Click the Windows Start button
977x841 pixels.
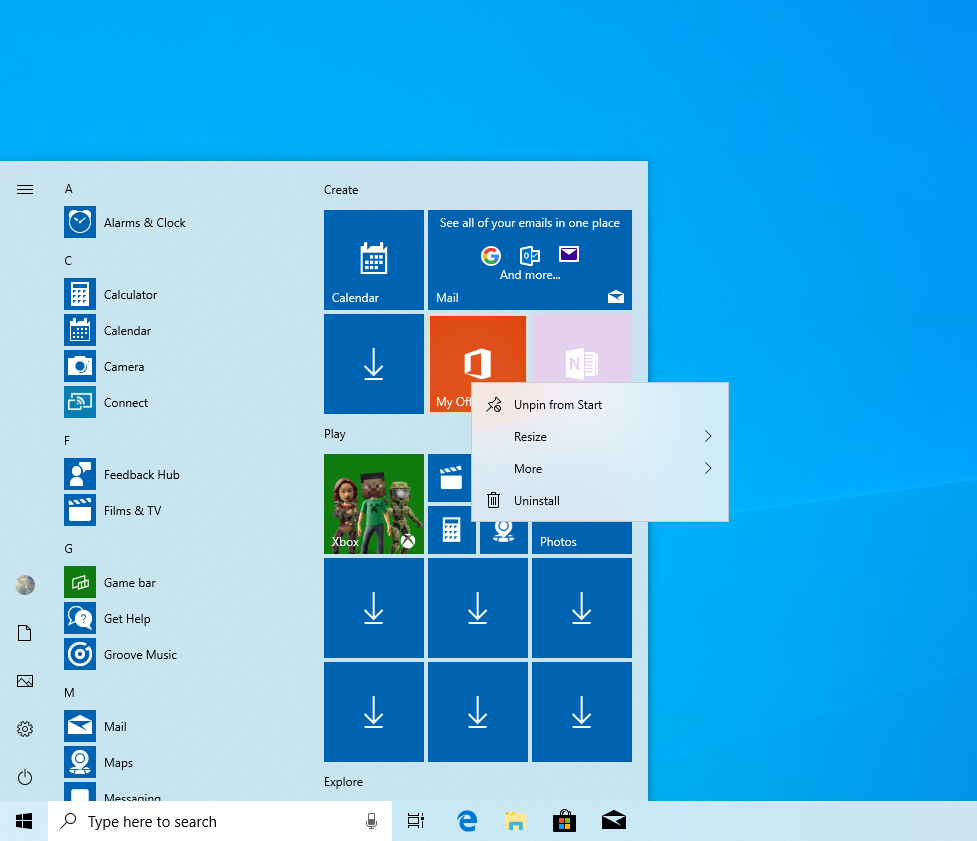tap(24, 821)
